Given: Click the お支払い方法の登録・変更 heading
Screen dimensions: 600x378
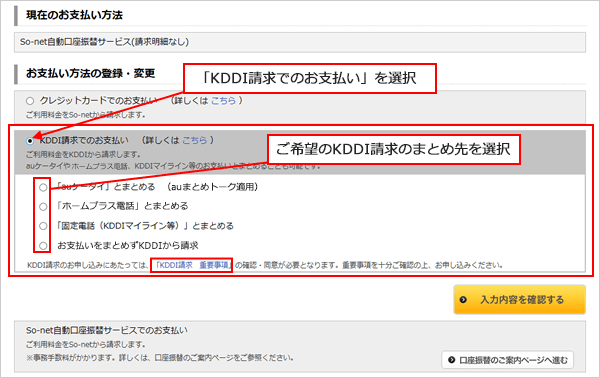Looking at the screenshot, I should (90, 73).
